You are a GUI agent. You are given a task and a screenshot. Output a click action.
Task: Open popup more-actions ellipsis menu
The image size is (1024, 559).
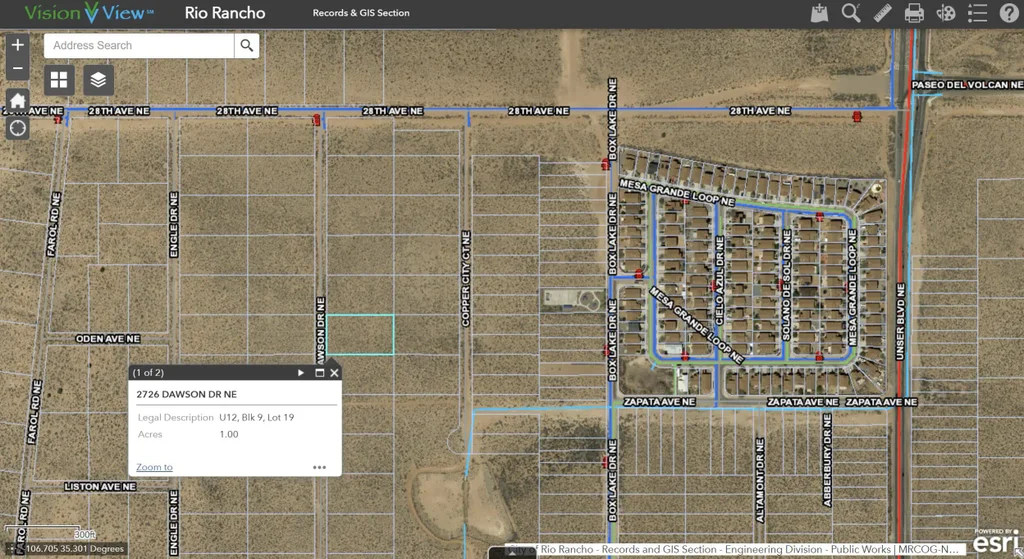pyautogui.click(x=319, y=467)
